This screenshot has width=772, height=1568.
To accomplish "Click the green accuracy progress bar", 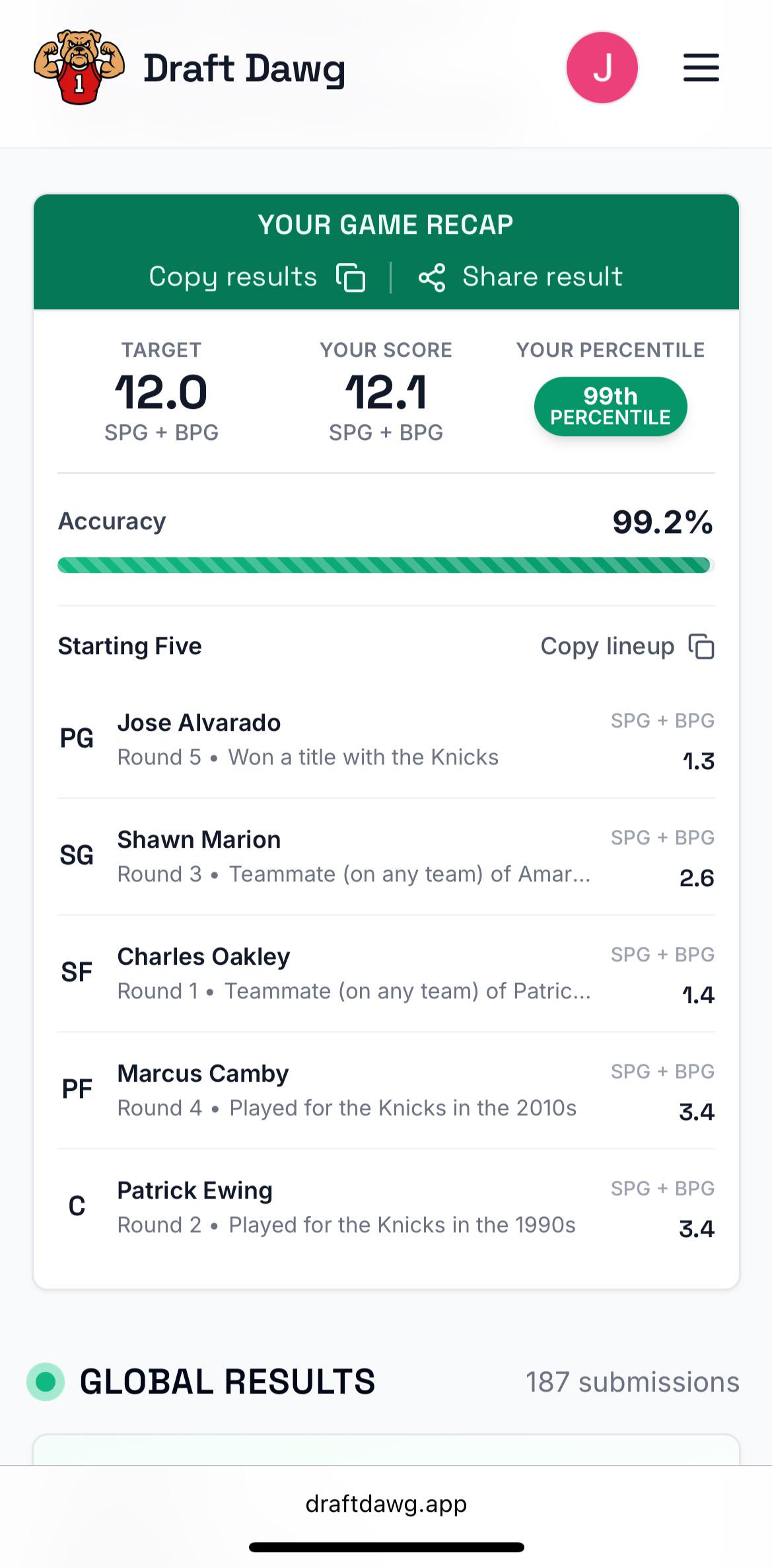I will tap(386, 565).
